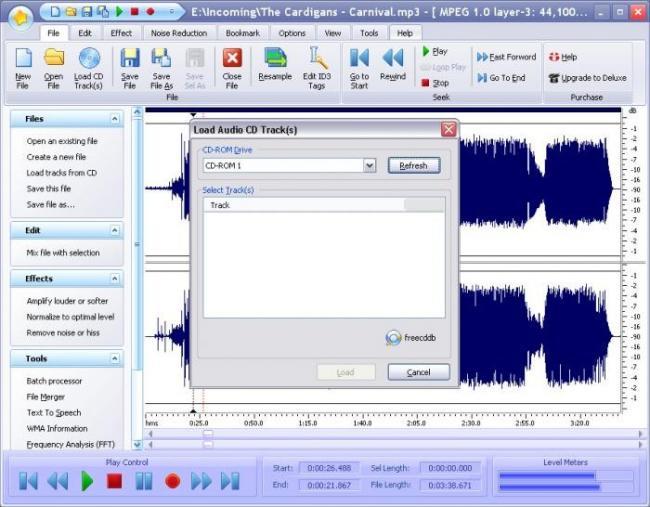Collapse the Tools sidebar panel
This screenshot has width=650, height=507.
[115, 358]
